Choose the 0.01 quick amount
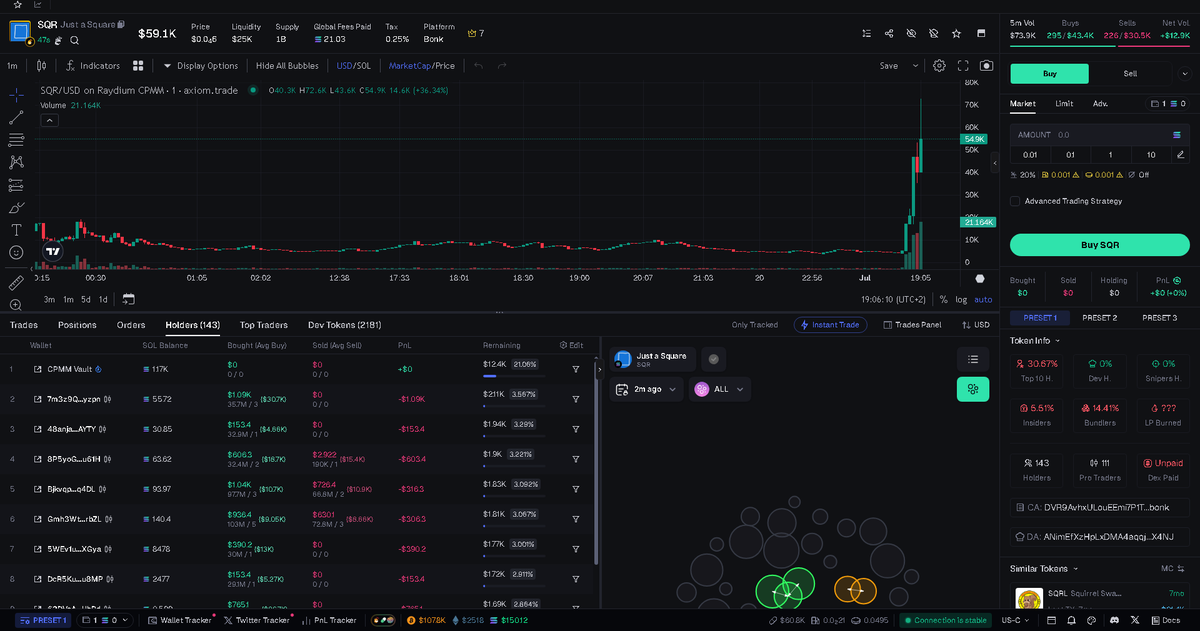The height and width of the screenshot is (631, 1200). point(1030,155)
